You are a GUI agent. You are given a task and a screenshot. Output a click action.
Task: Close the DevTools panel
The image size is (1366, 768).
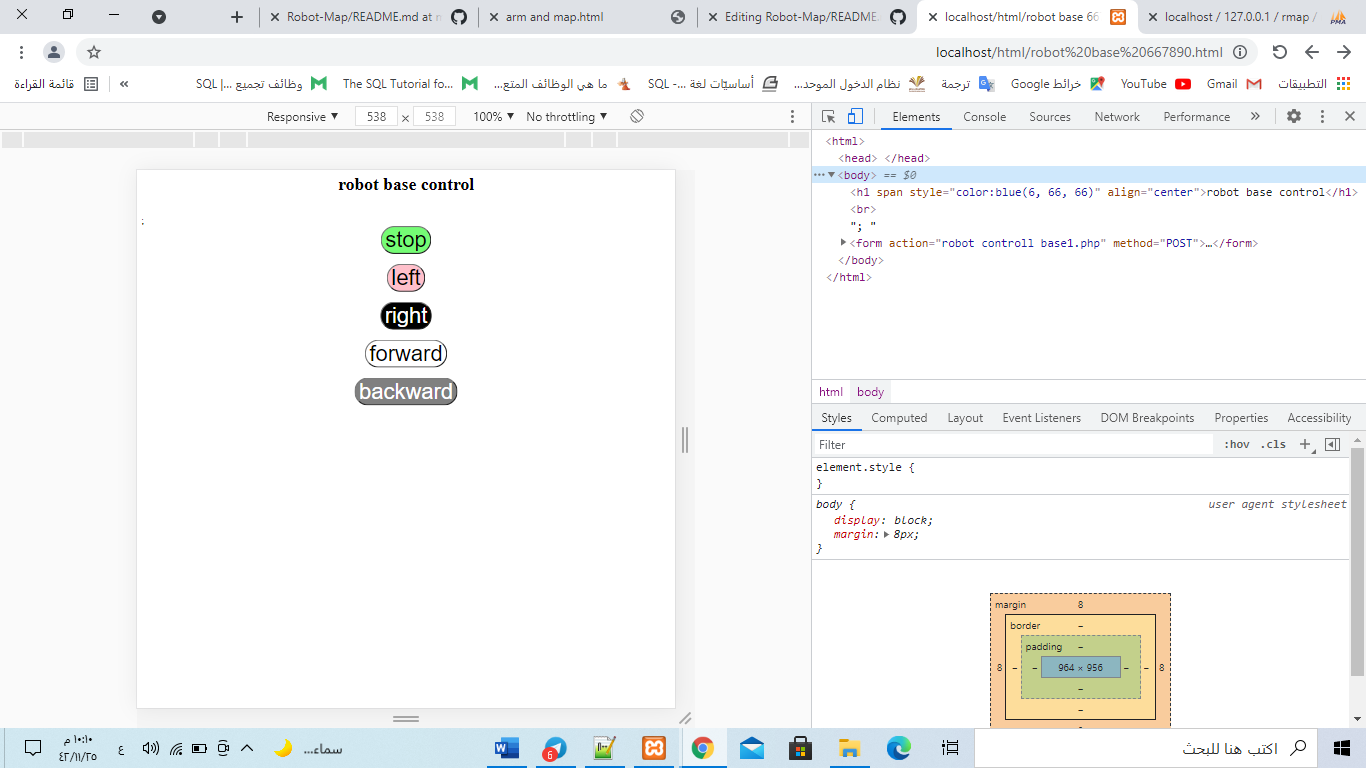[x=1349, y=117]
